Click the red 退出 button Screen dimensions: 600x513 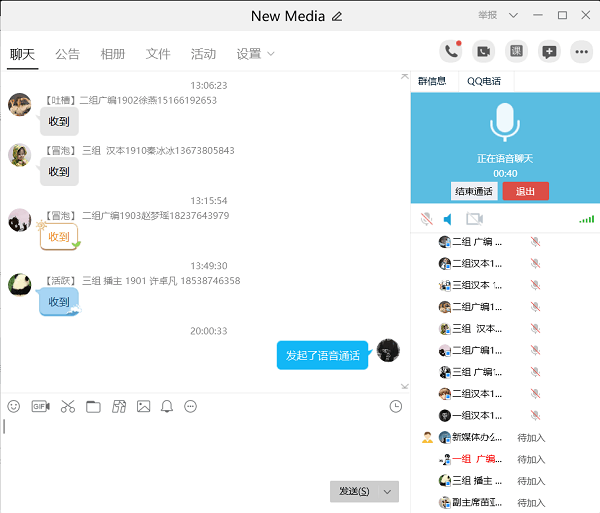coord(525,191)
